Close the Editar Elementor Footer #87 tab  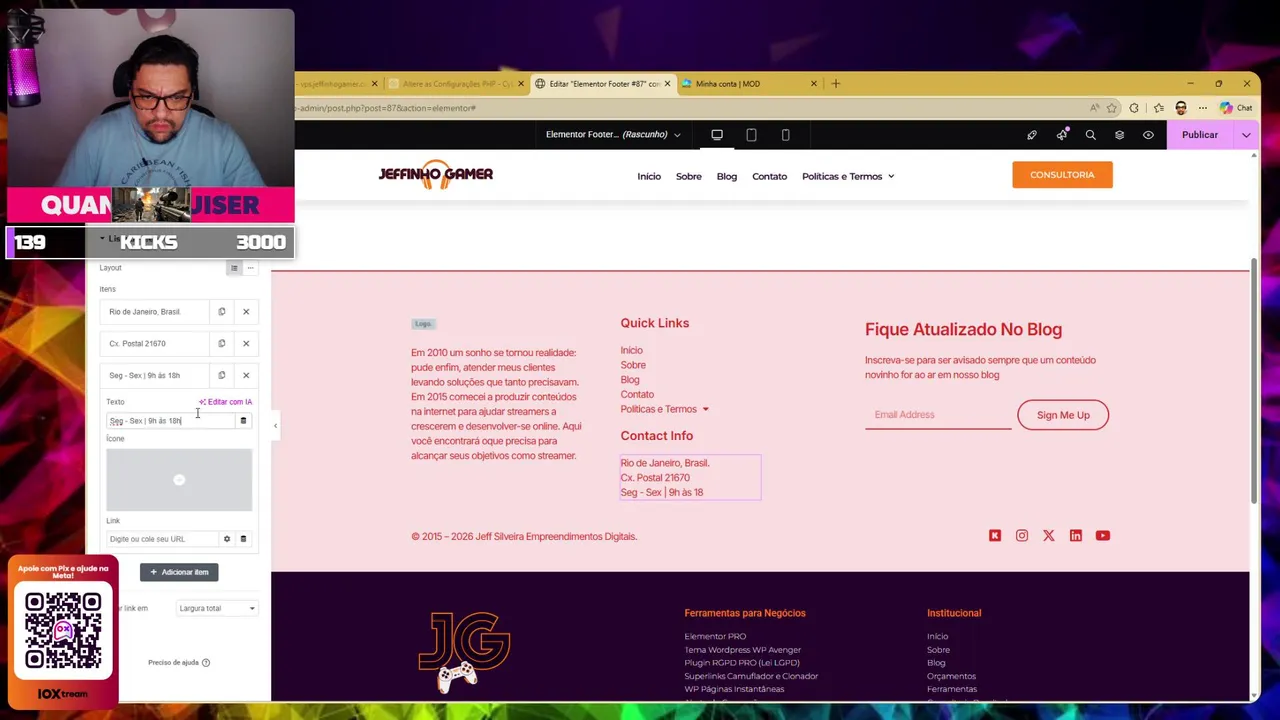(x=667, y=84)
